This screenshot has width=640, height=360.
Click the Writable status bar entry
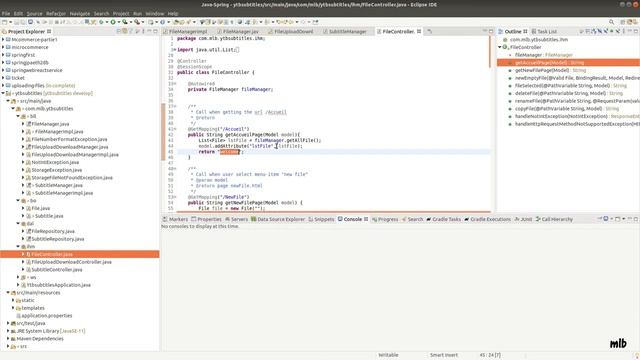point(388,355)
